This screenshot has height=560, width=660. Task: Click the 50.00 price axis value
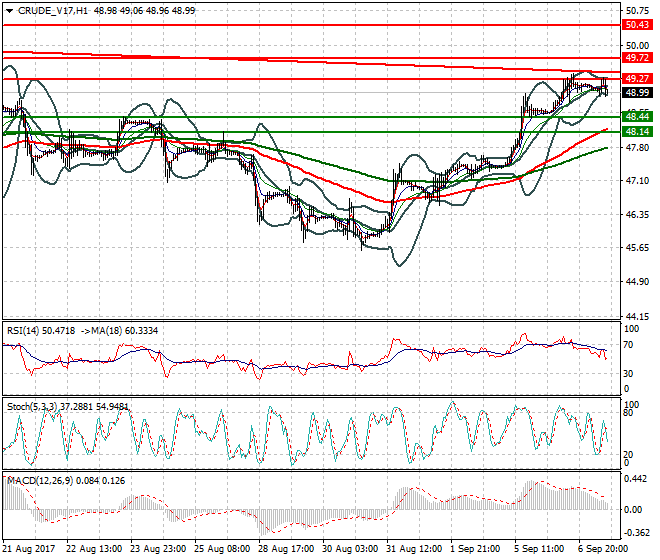[637, 45]
